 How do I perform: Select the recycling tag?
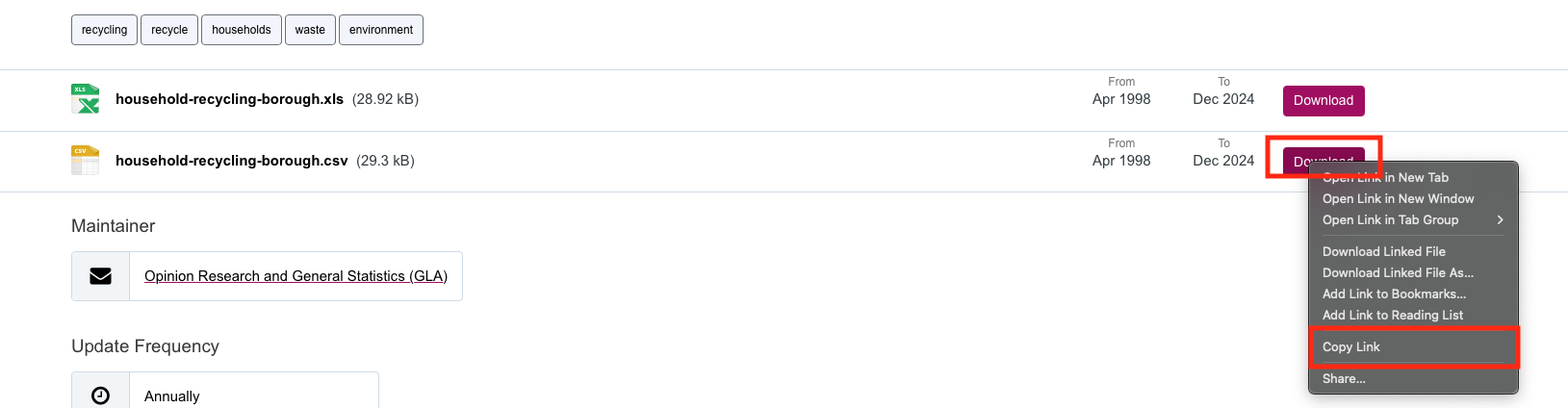pos(104,30)
